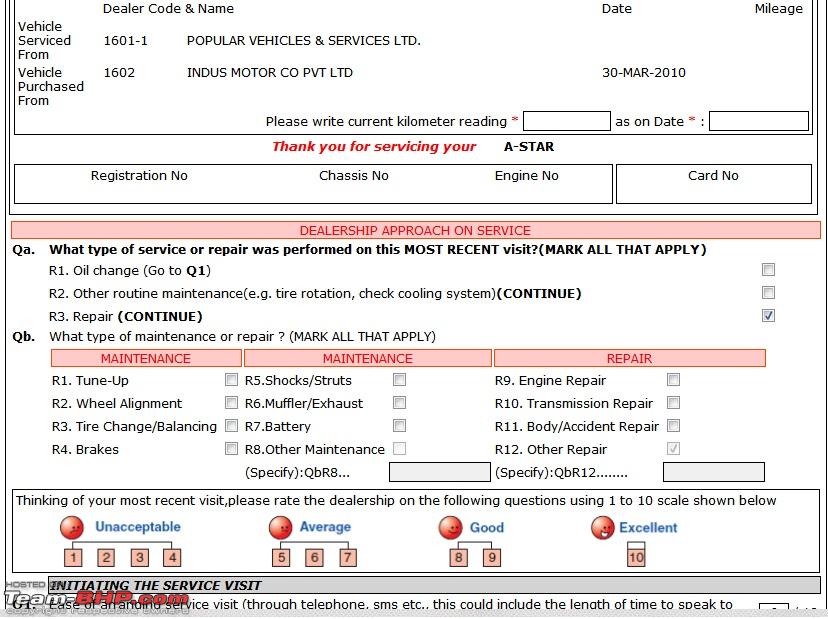Check the Other Maintenance checkbox
The width and height of the screenshot is (828, 619).
click(400, 449)
